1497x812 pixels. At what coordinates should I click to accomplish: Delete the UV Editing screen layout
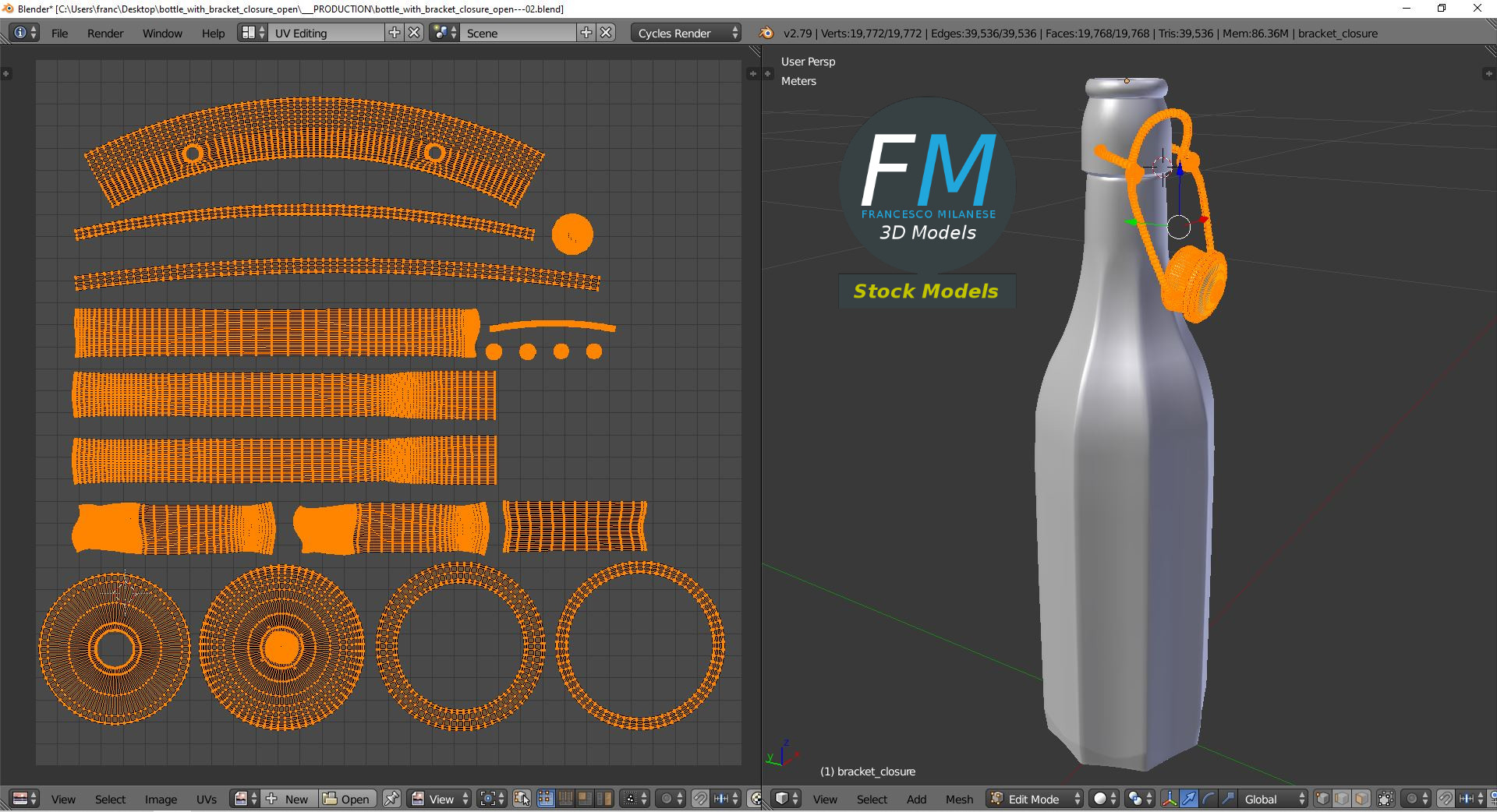[415, 33]
